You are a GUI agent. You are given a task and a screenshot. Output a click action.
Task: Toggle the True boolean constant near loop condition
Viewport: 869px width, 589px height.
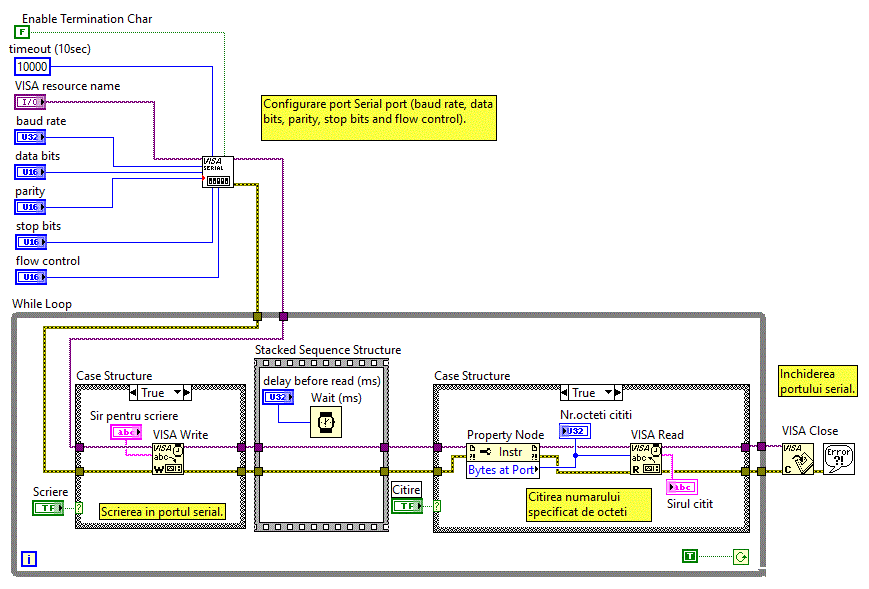690,556
